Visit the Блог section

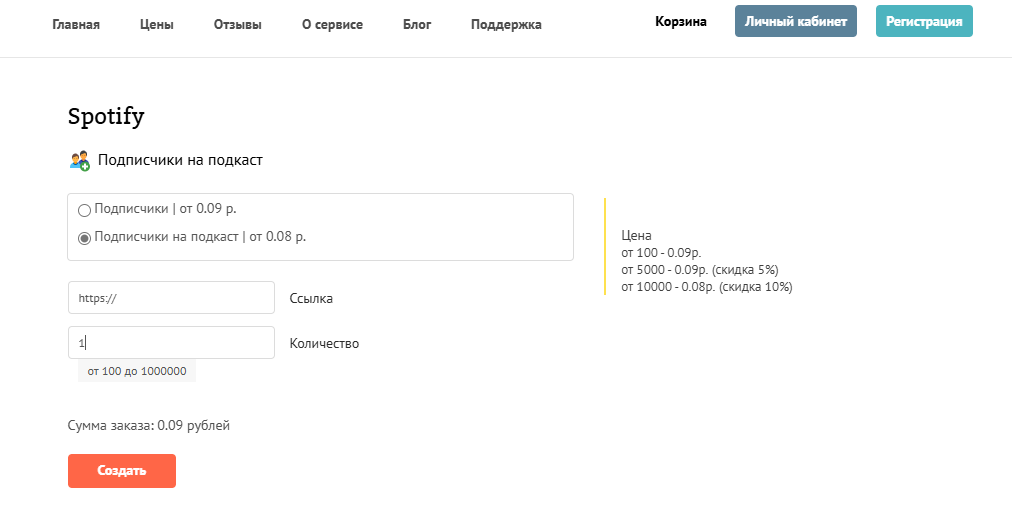[x=417, y=25]
